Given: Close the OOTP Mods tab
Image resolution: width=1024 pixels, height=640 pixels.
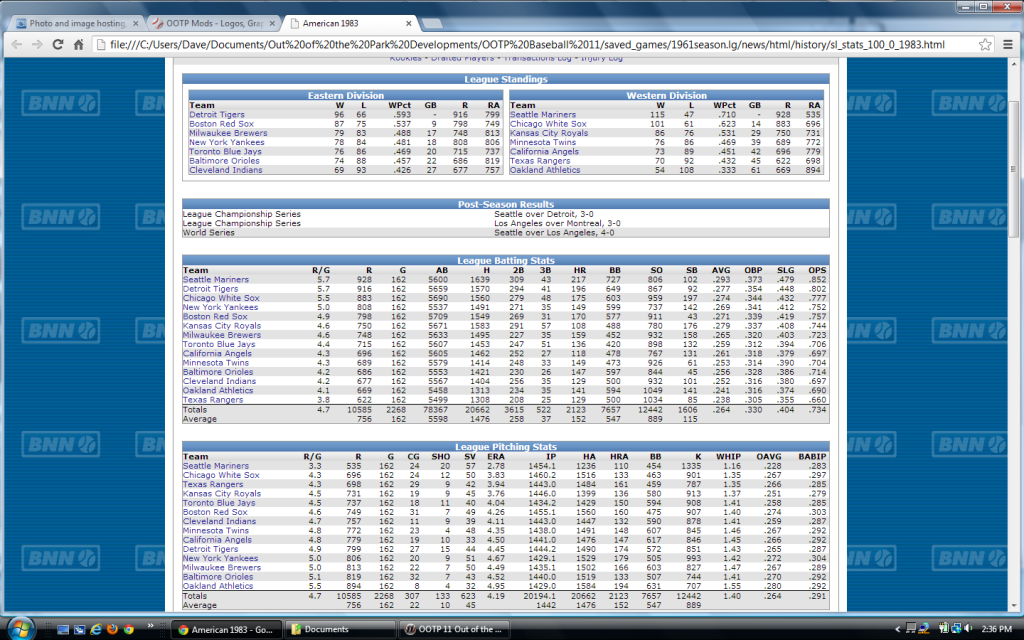Looking at the screenshot, I should pos(272,24).
